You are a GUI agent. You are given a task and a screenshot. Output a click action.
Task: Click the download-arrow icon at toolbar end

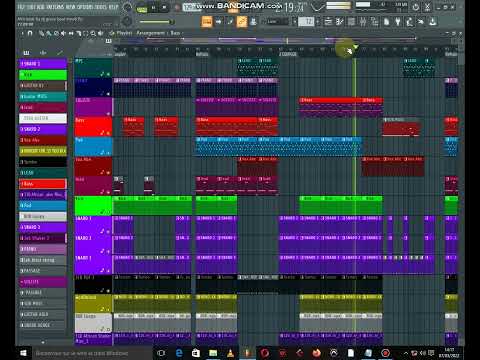433,22
